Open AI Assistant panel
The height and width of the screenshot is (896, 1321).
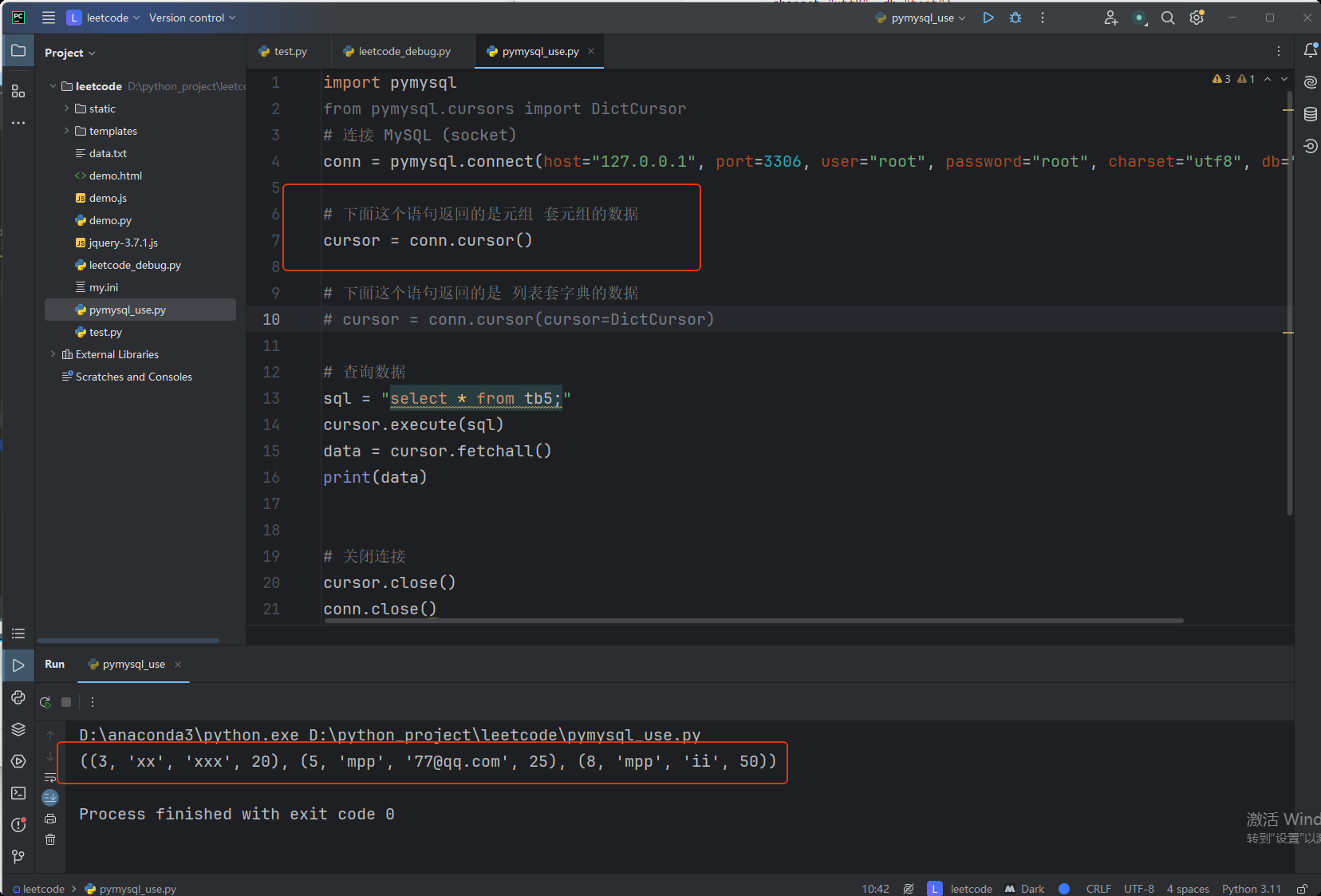1310,82
